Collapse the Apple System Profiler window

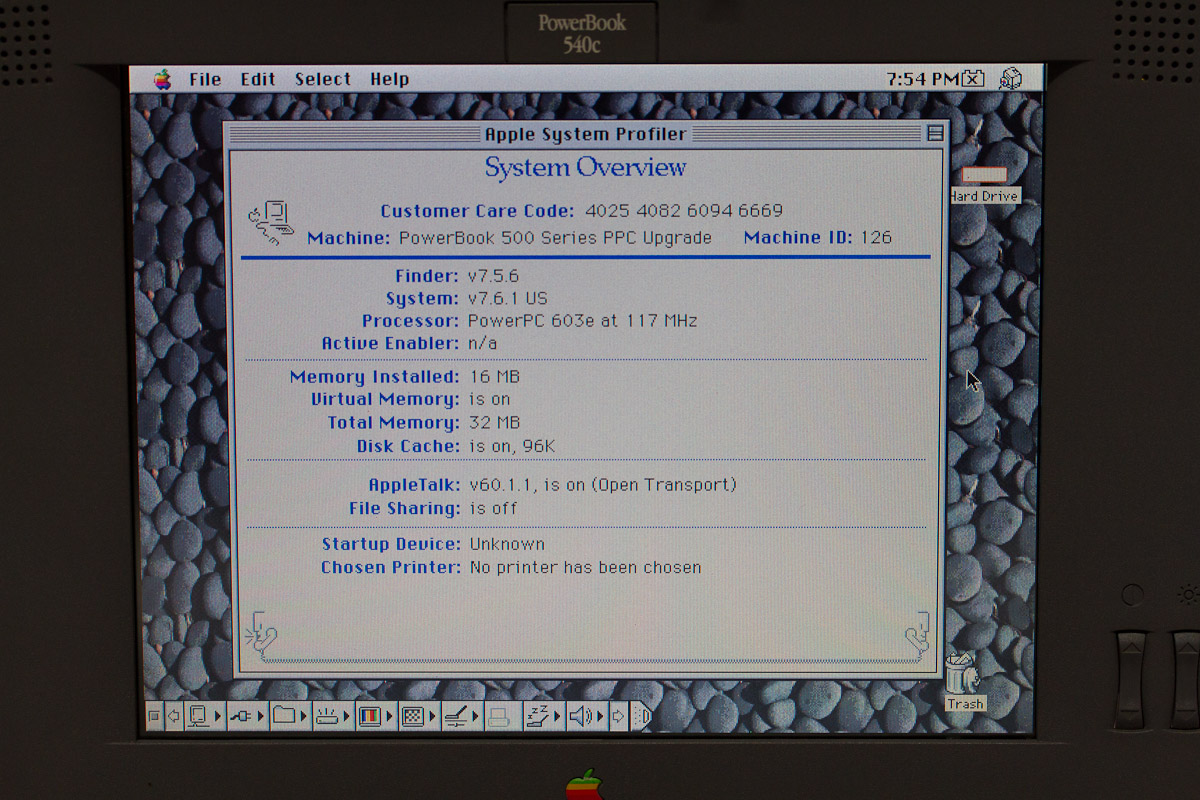(935, 134)
